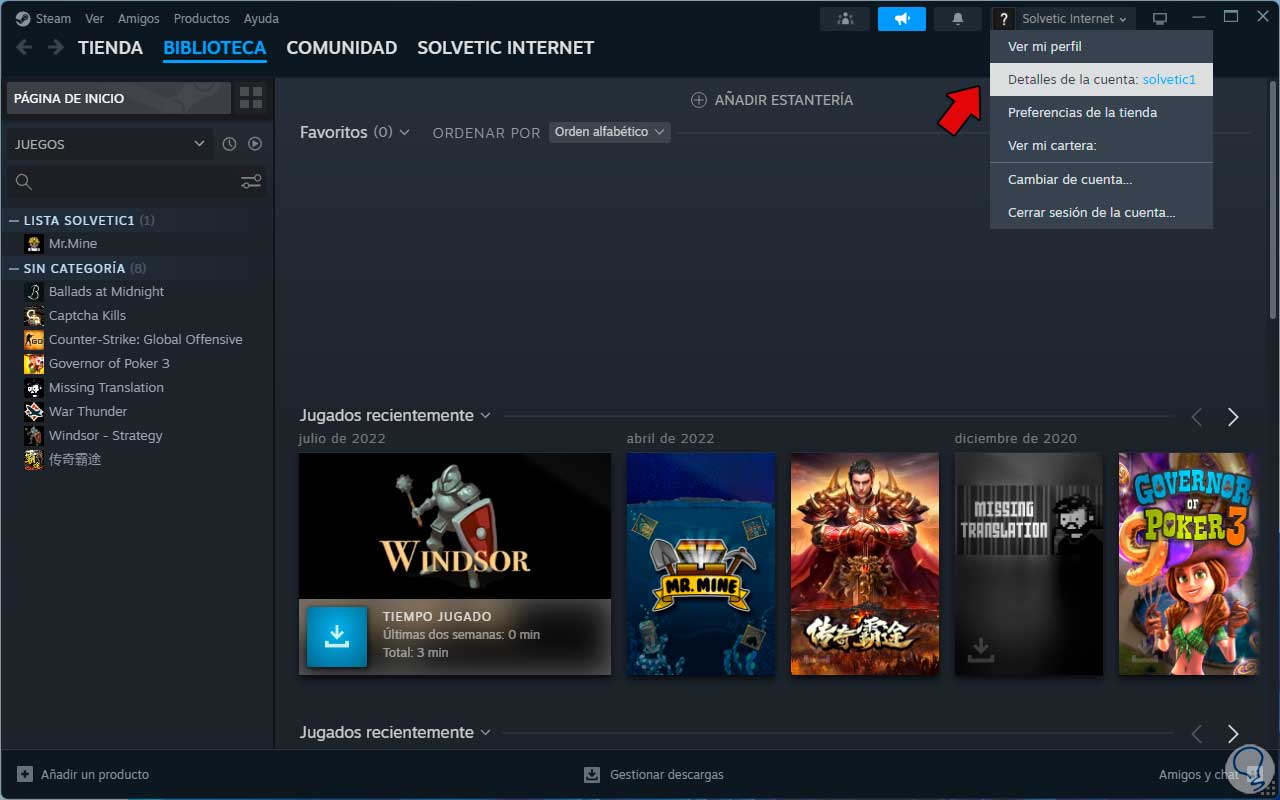
Task: Click the search magnifier icon in the sidebar
Action: [x=24, y=181]
